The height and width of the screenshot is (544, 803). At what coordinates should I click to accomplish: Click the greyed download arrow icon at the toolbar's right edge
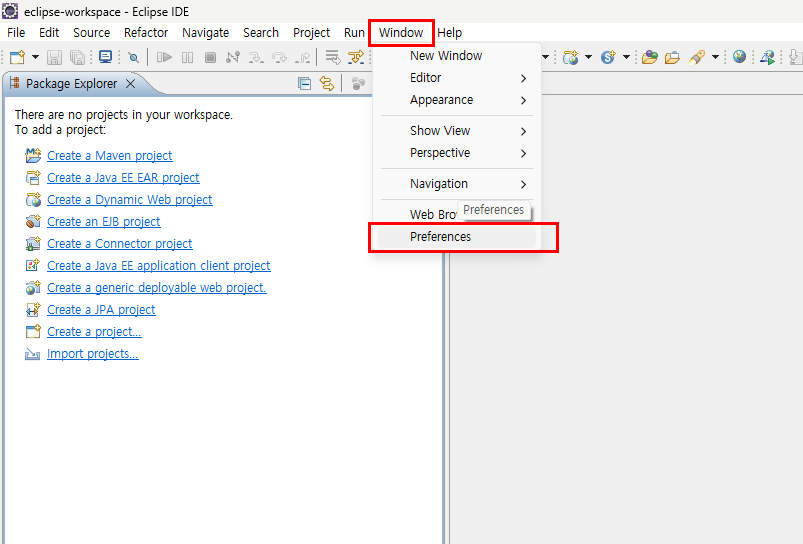(795, 57)
